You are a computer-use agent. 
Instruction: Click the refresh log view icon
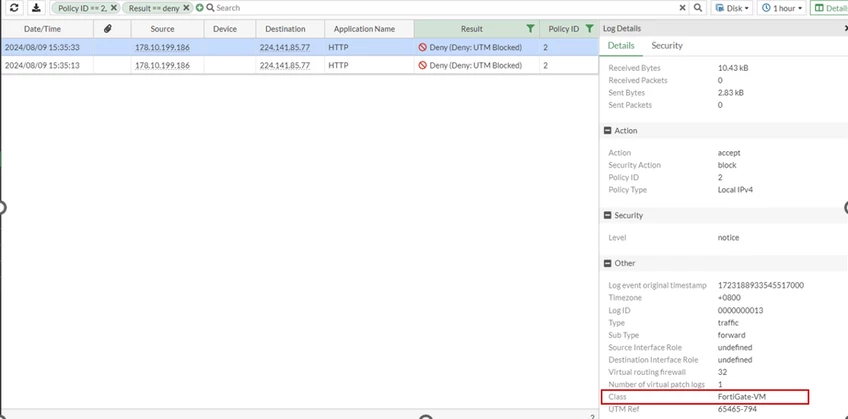pyautogui.click(x=14, y=8)
